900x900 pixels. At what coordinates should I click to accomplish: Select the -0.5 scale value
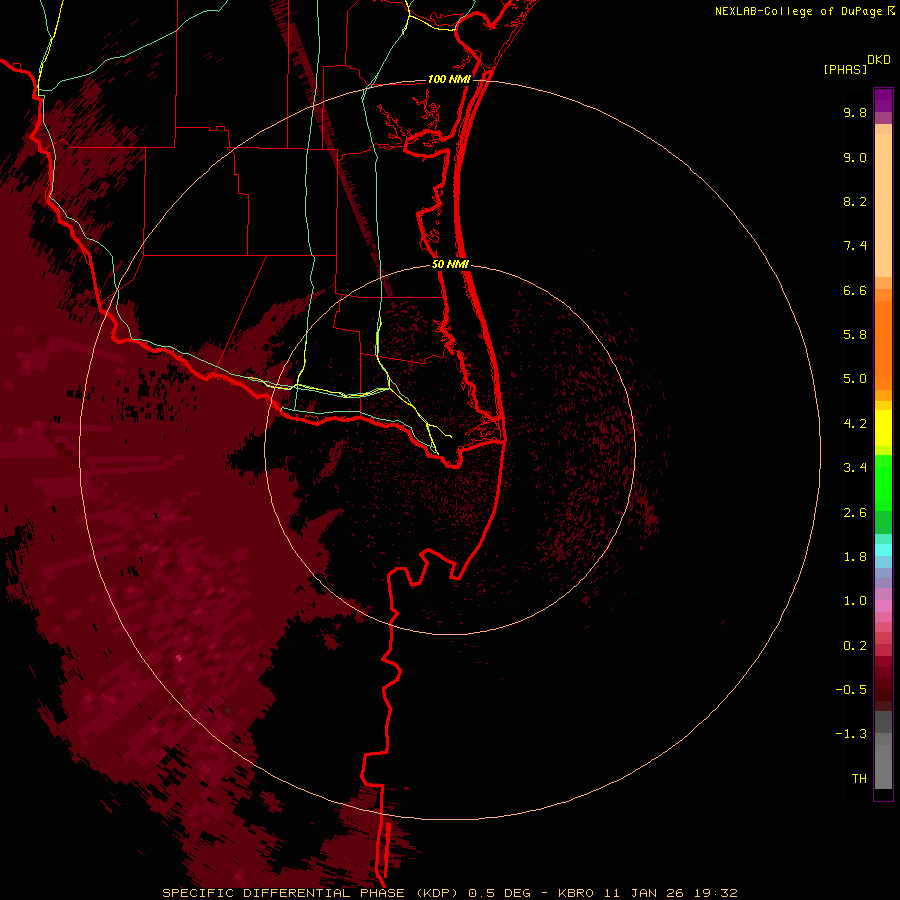(851, 690)
